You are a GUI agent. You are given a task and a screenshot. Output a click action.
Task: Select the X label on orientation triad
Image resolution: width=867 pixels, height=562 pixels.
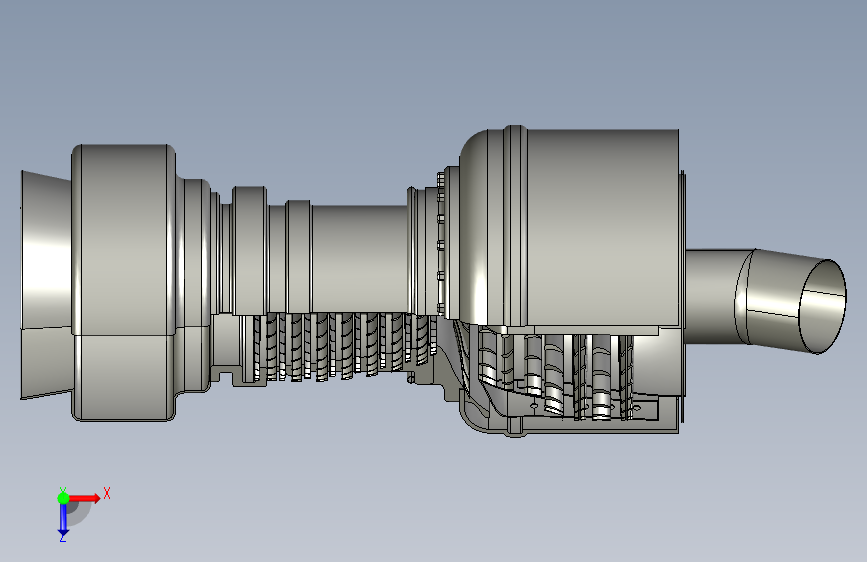pyautogui.click(x=107, y=493)
